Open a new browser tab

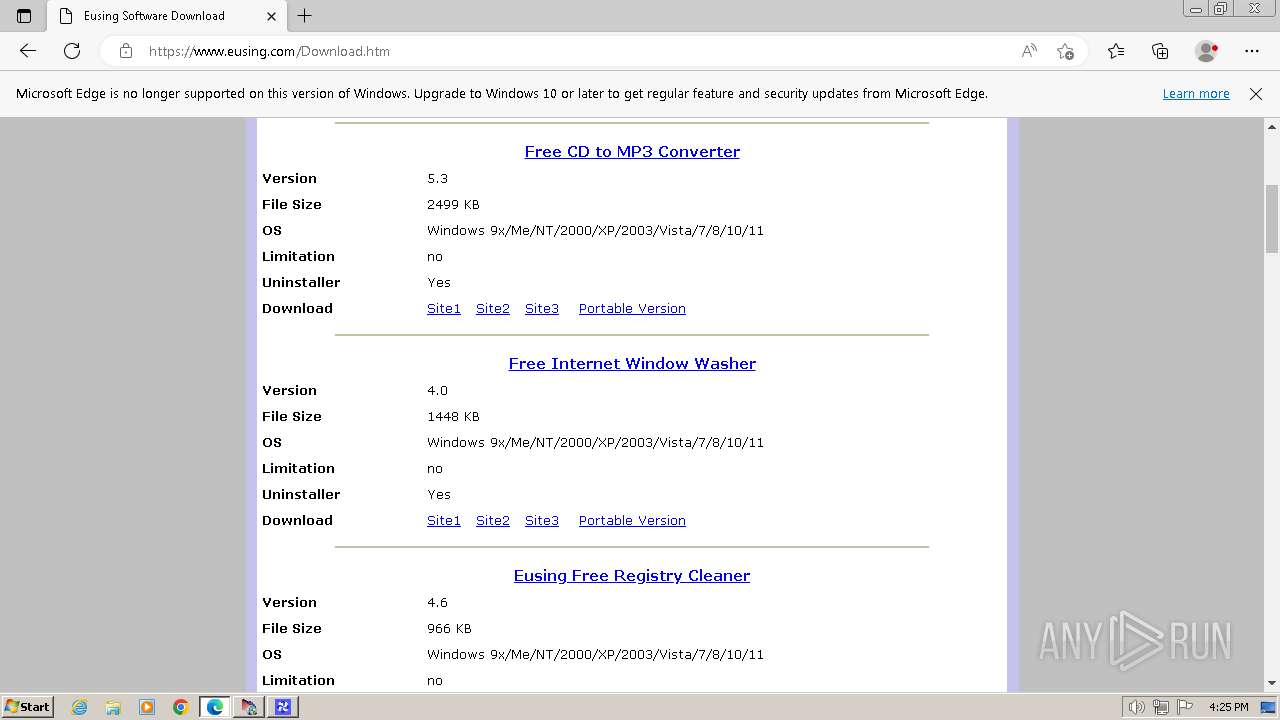305,16
